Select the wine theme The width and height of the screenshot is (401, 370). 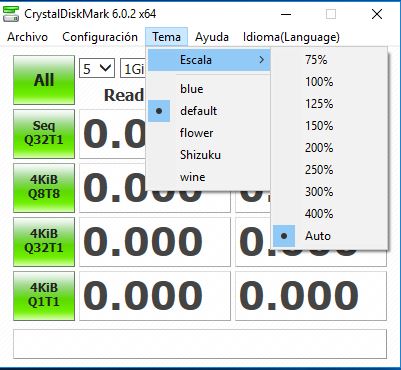click(209, 177)
